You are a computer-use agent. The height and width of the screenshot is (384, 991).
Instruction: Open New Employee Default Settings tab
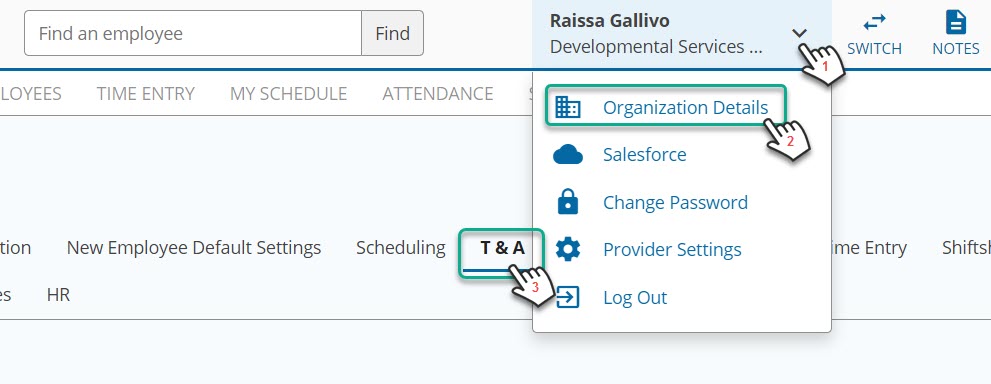pyautogui.click(x=193, y=248)
